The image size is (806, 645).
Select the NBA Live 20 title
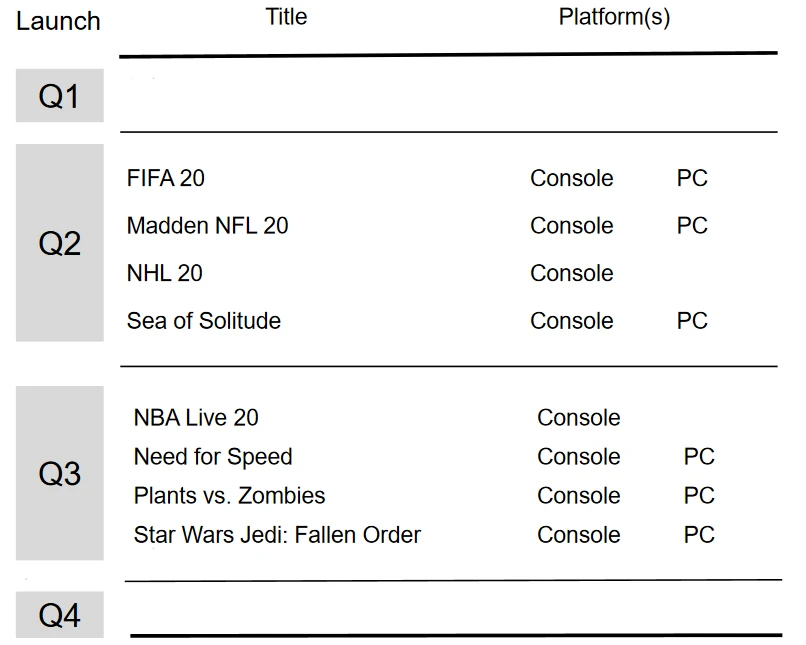point(196,418)
